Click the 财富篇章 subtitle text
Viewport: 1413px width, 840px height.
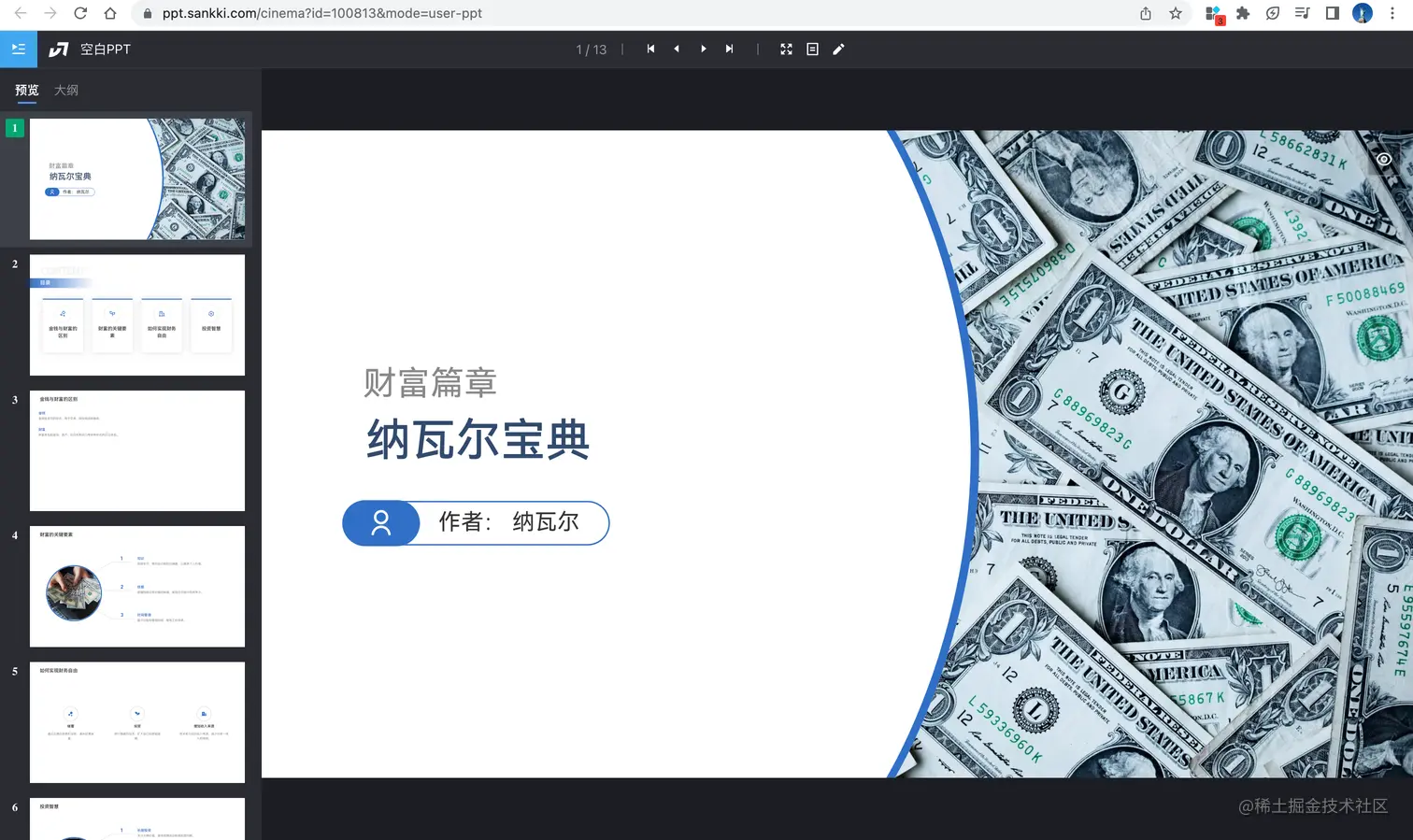pos(431,382)
